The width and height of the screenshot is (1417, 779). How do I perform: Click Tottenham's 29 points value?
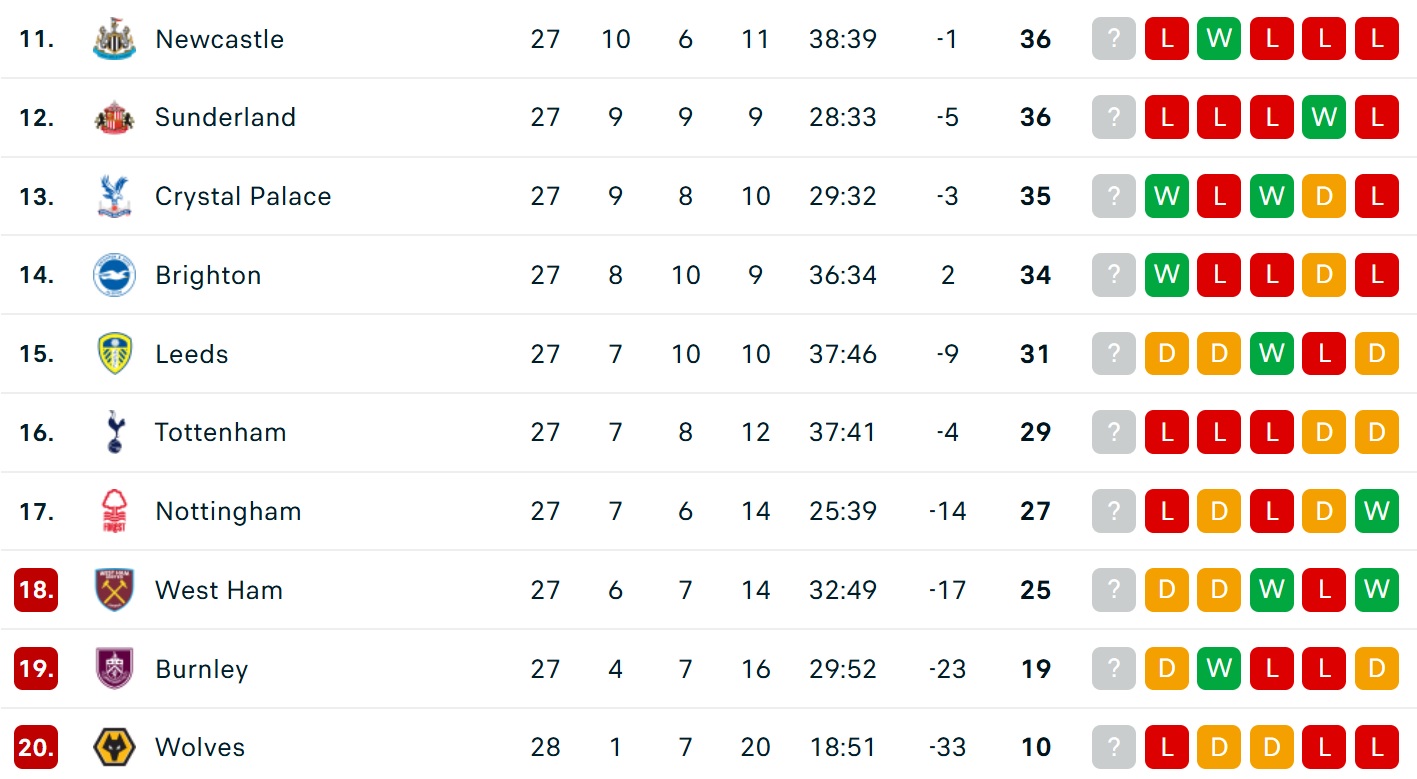click(1035, 432)
